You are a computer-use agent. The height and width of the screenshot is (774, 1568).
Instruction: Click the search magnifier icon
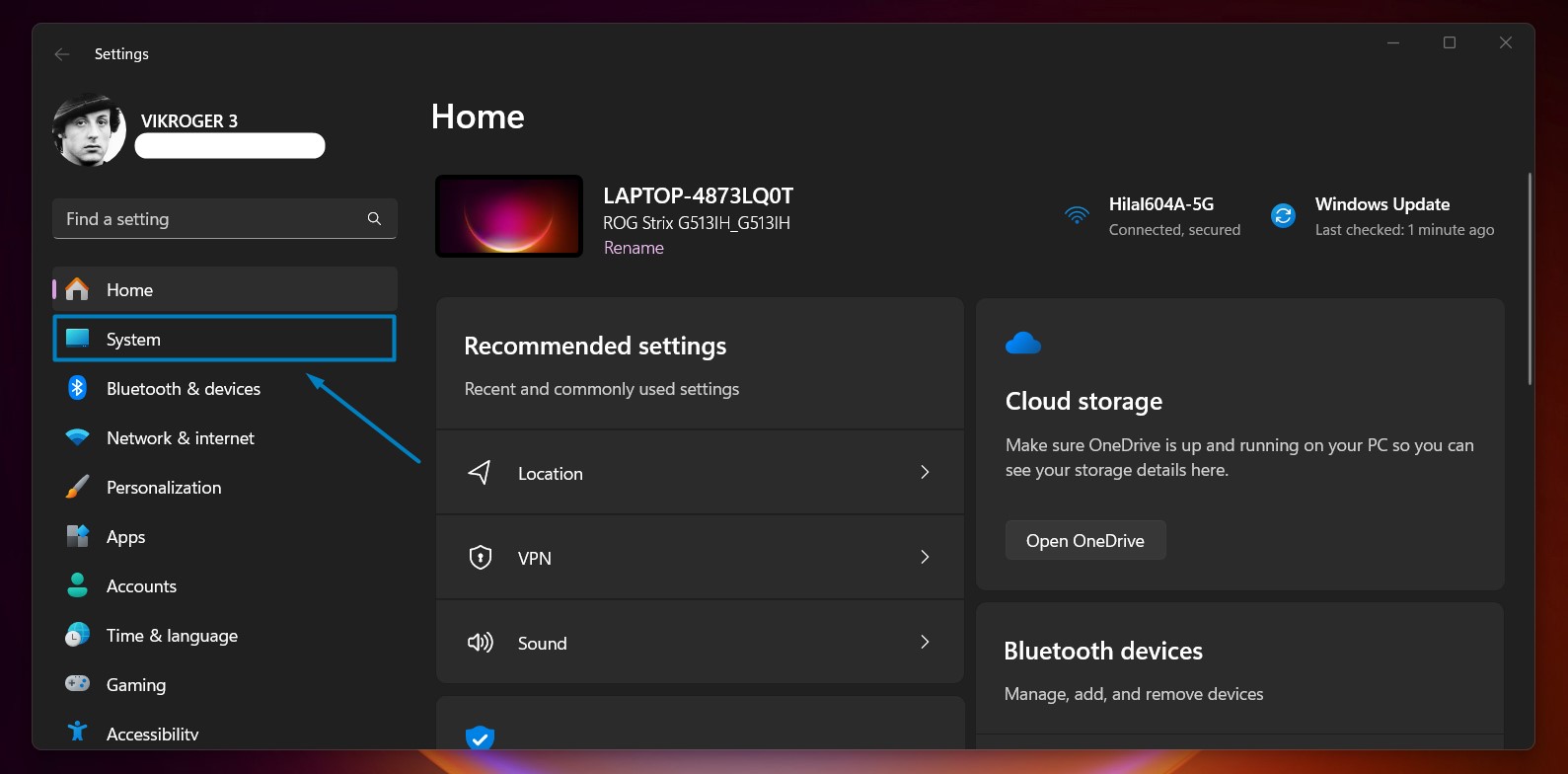[x=374, y=219]
